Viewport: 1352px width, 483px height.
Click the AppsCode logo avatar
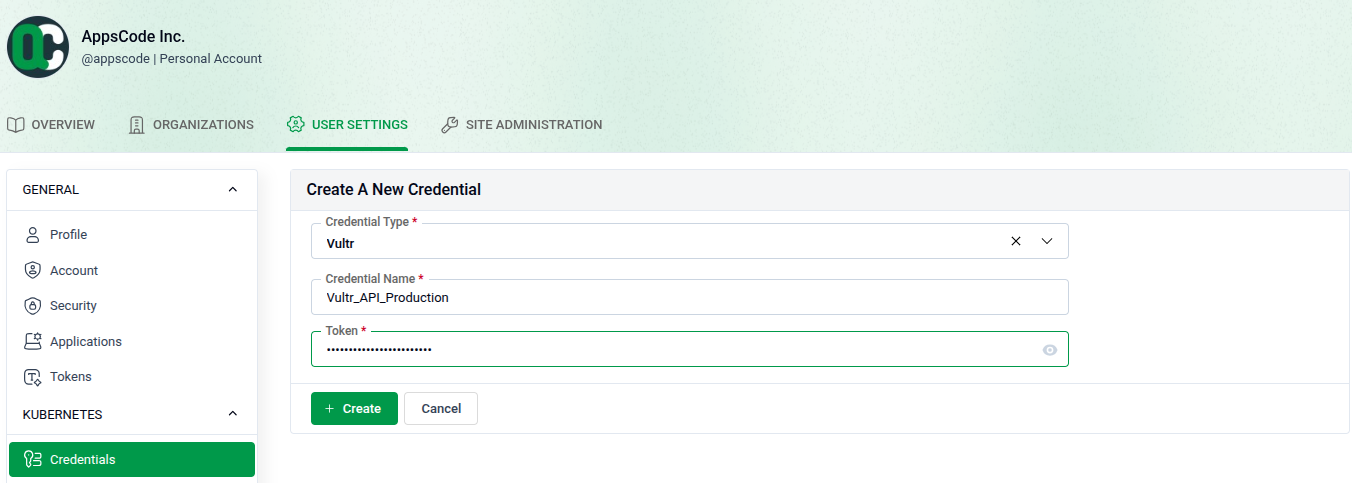click(38, 47)
